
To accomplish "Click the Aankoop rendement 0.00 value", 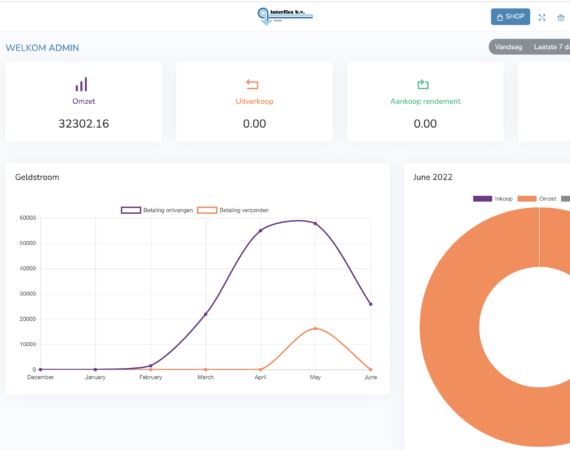I will click(x=425, y=124).
